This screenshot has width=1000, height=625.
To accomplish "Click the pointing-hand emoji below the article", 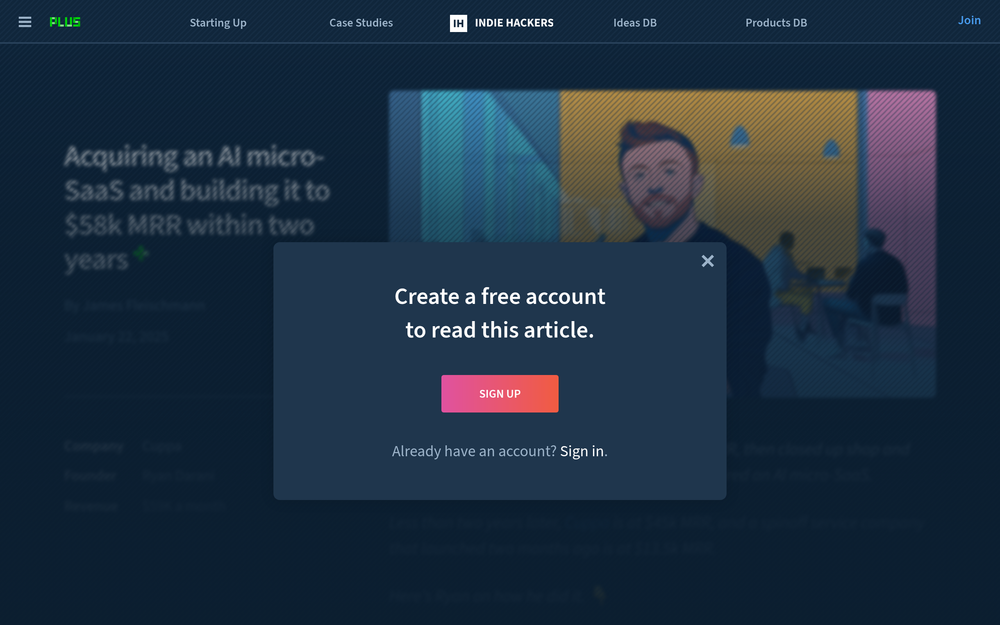I will (599, 595).
